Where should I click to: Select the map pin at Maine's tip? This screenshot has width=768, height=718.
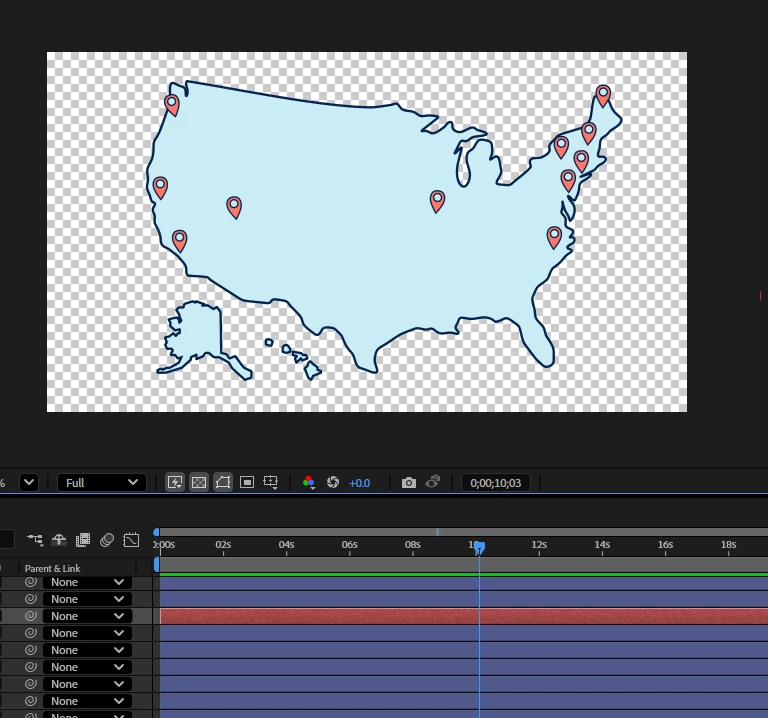(603, 96)
